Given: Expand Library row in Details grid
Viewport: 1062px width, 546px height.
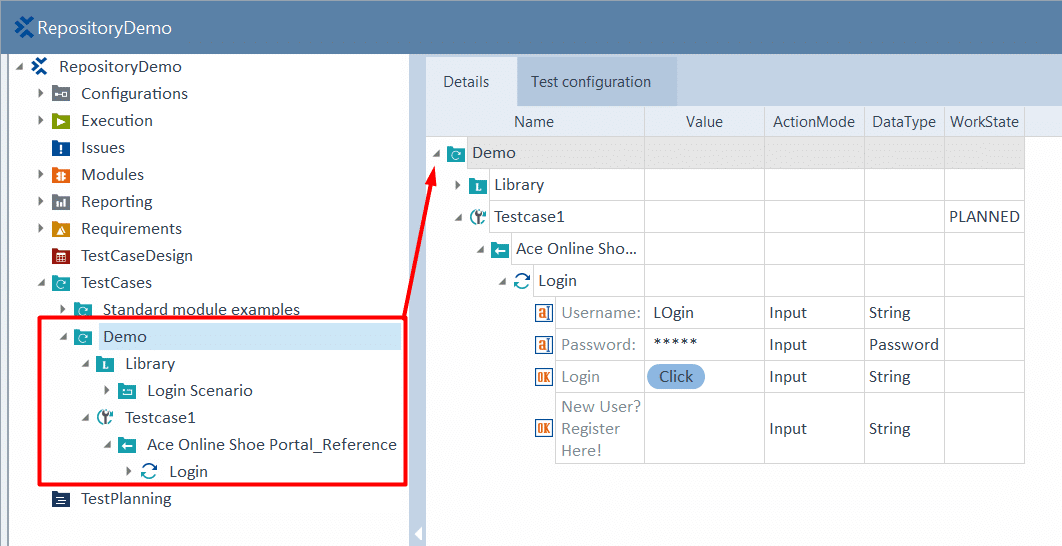Looking at the screenshot, I should tap(458, 185).
